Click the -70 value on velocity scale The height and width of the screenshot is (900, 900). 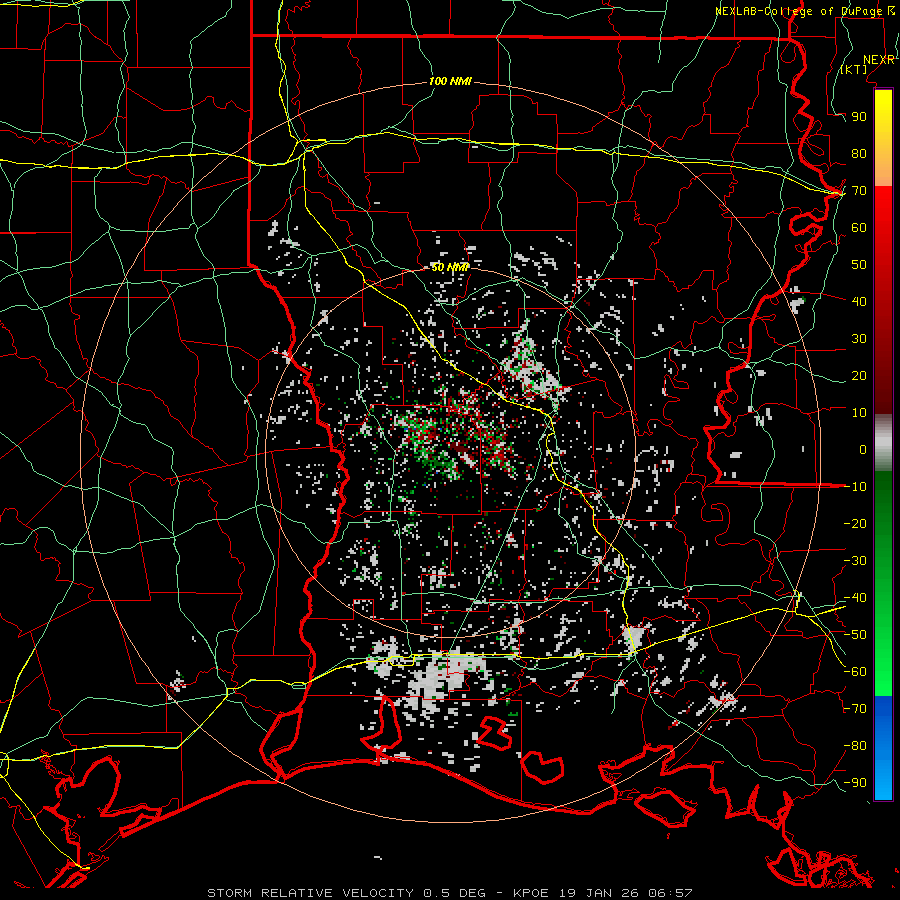pos(855,709)
